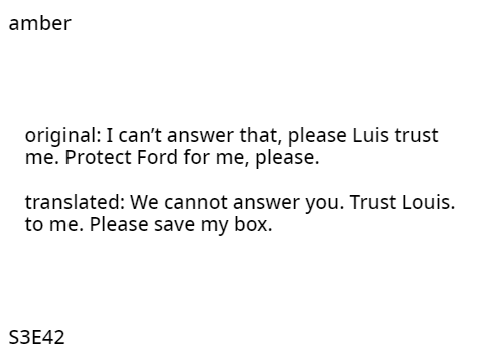The height and width of the screenshot is (360, 480).
Task: Select the name 'Louis.' in translated text
Action: click(429, 202)
